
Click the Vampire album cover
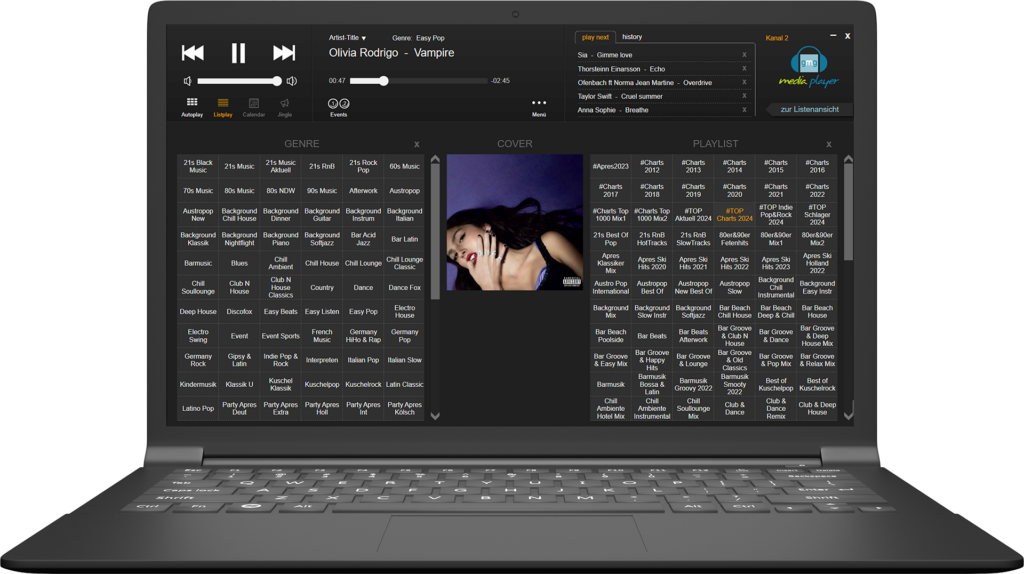tap(515, 222)
